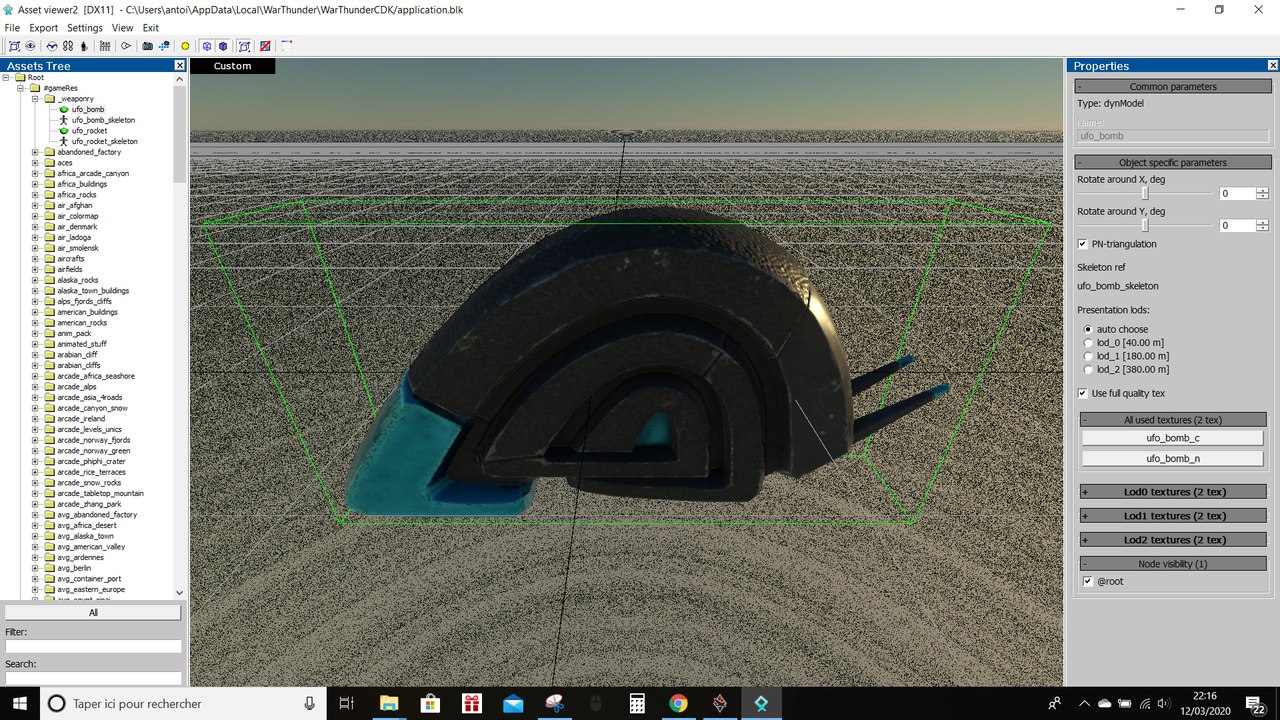
Task: Toggle @root node visibility checkbox
Action: [1088, 581]
